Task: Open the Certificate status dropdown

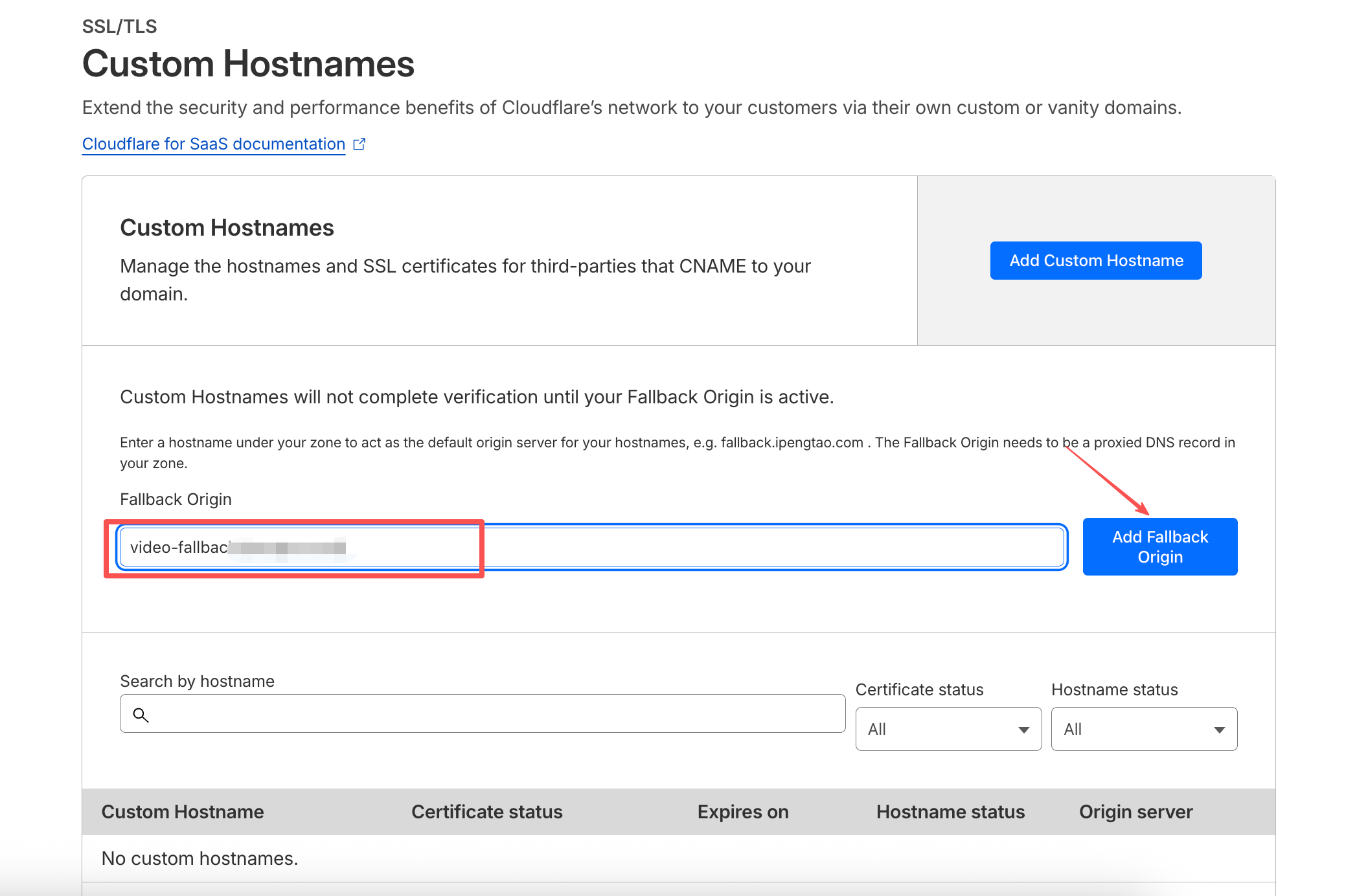Action: pyautogui.click(x=948, y=729)
